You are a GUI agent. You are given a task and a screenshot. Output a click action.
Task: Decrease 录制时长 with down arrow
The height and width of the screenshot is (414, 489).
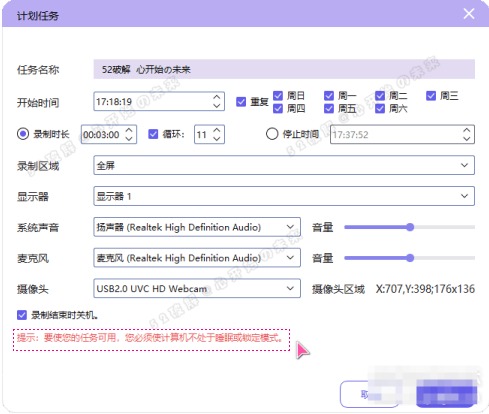(x=129, y=139)
